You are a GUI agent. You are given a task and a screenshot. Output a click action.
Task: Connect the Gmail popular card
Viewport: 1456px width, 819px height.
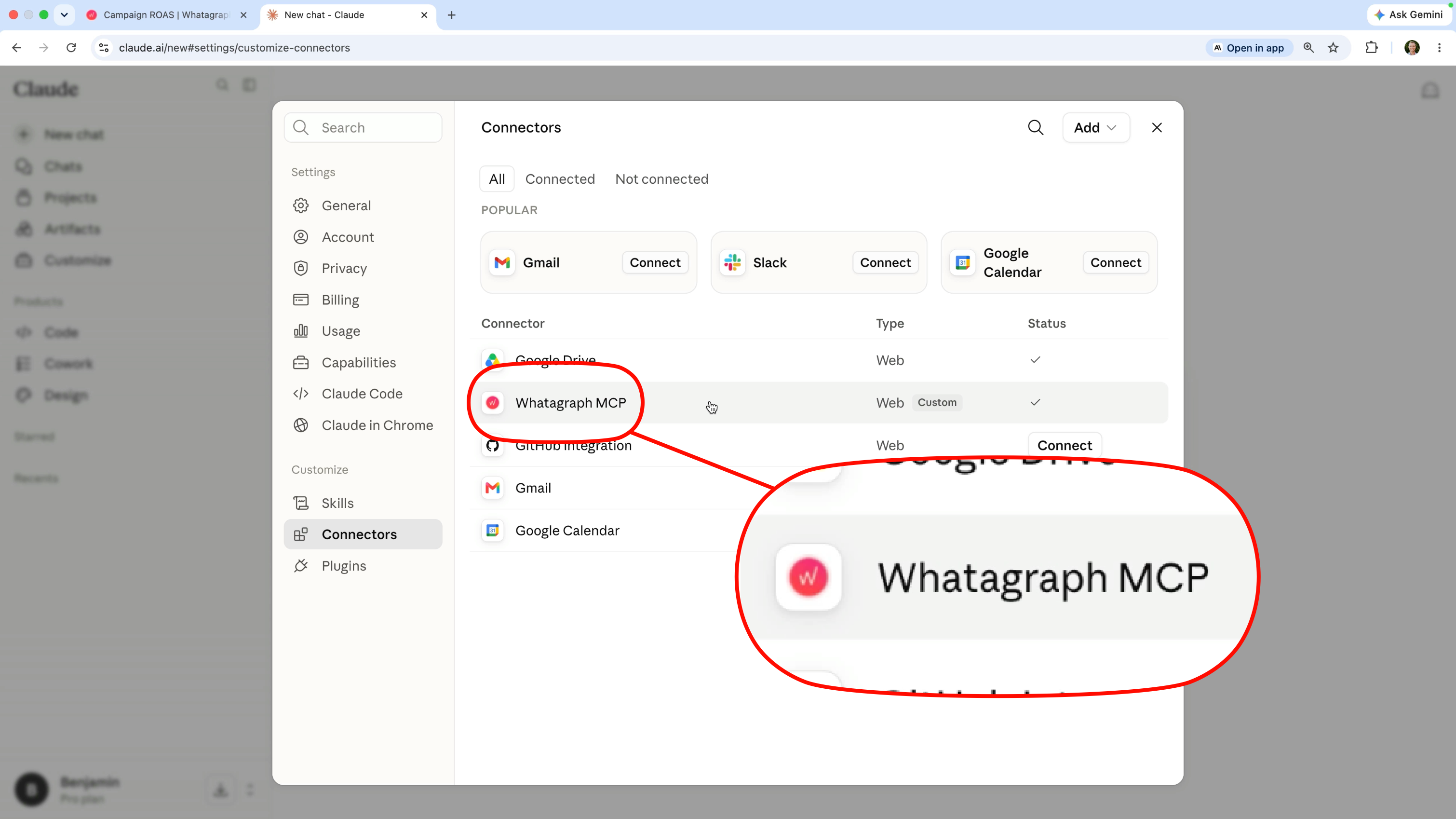click(655, 262)
